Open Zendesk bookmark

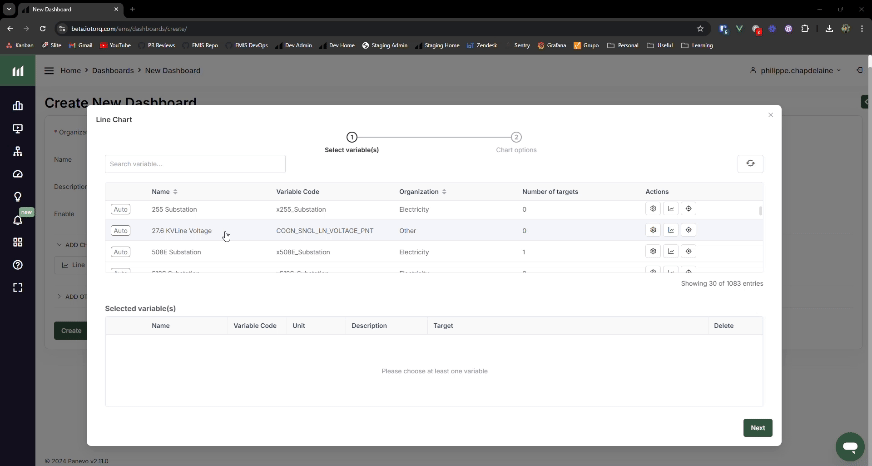point(482,46)
